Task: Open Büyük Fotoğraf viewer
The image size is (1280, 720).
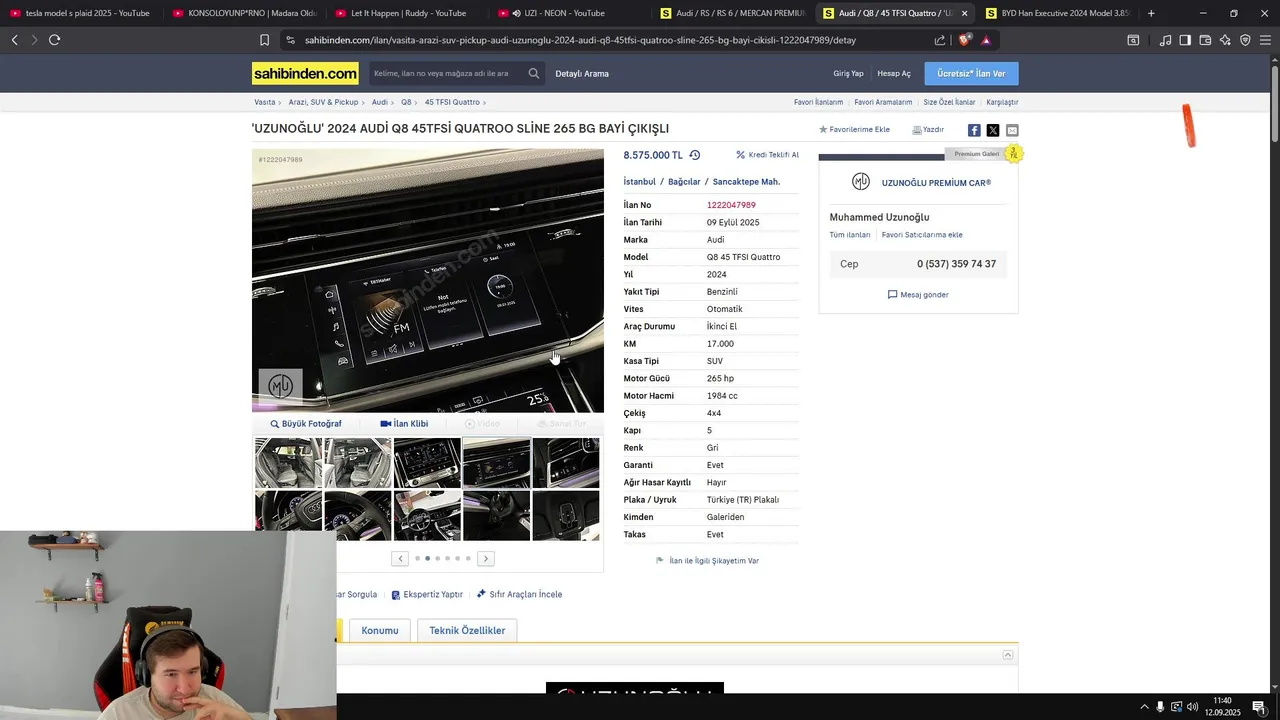Action: (306, 424)
